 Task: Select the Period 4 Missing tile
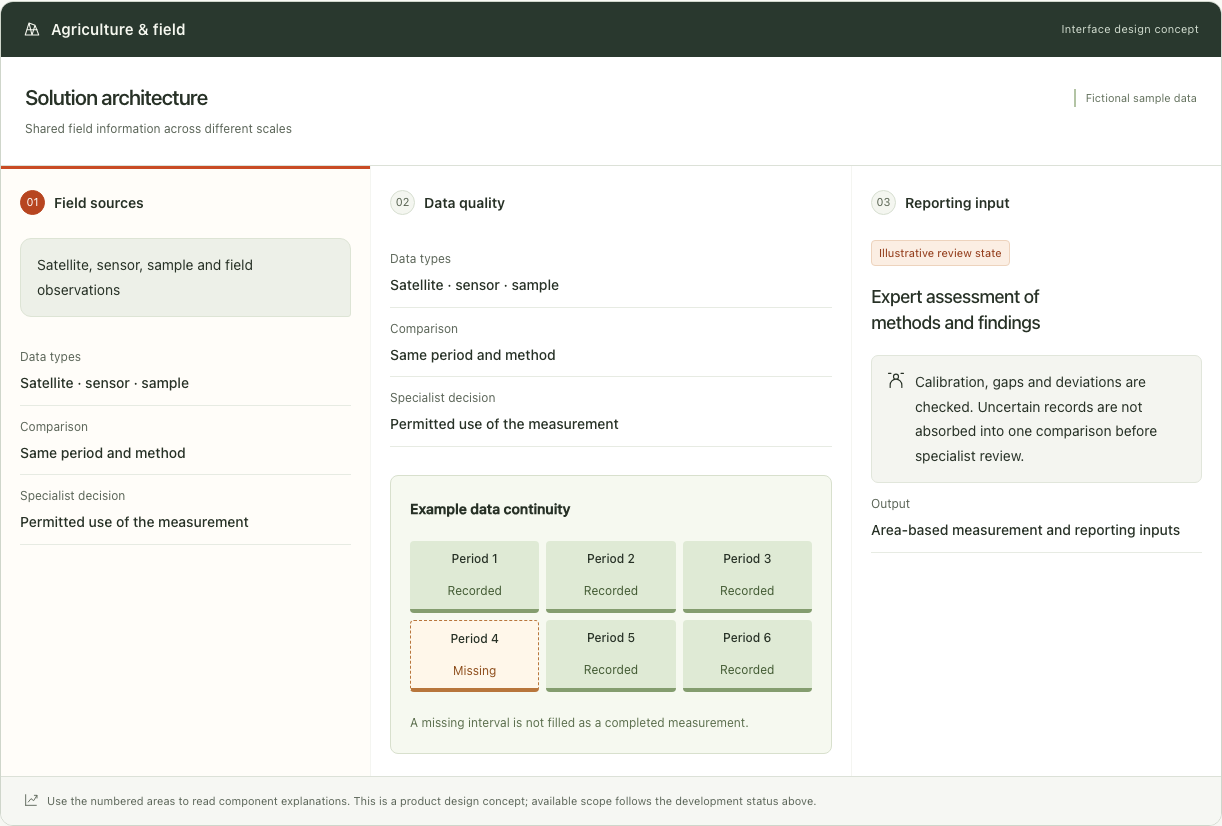[x=474, y=656]
